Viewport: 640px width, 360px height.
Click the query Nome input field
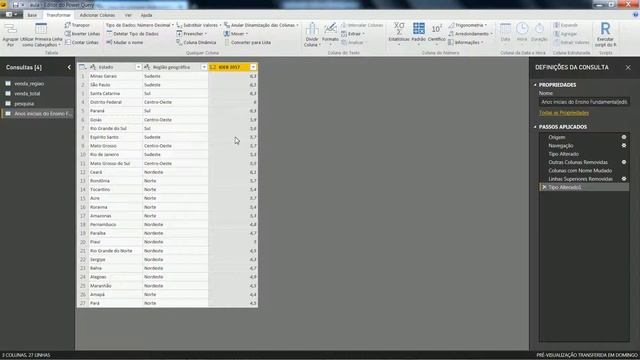pos(584,102)
